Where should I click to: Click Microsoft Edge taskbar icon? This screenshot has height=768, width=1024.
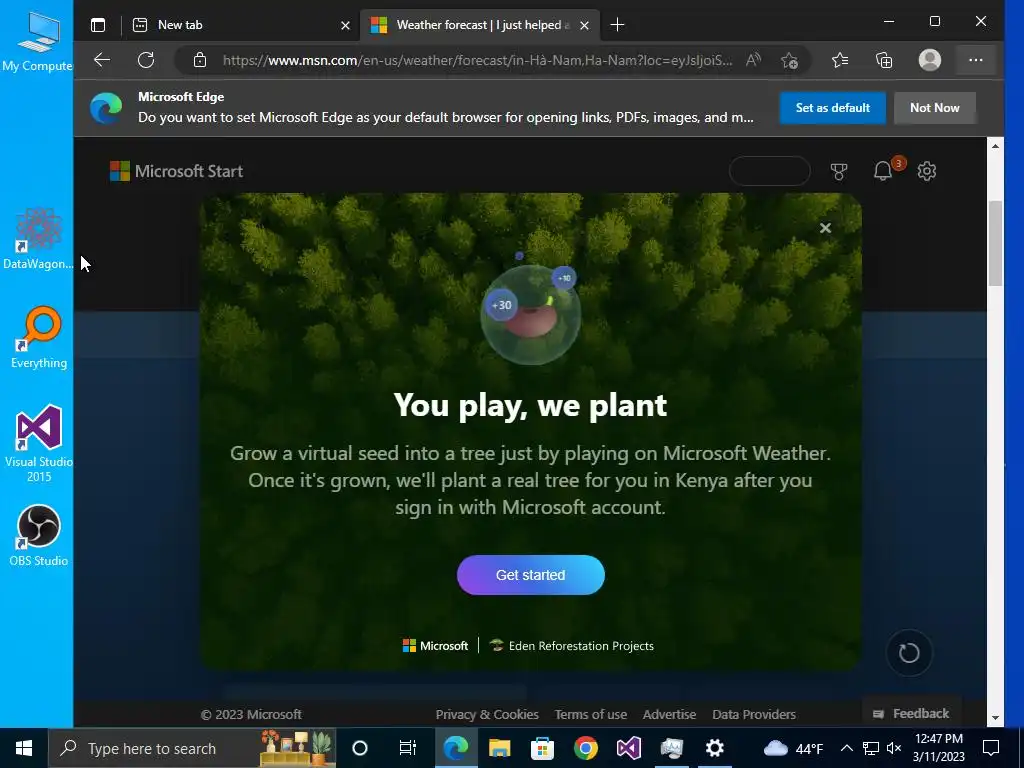(x=456, y=748)
